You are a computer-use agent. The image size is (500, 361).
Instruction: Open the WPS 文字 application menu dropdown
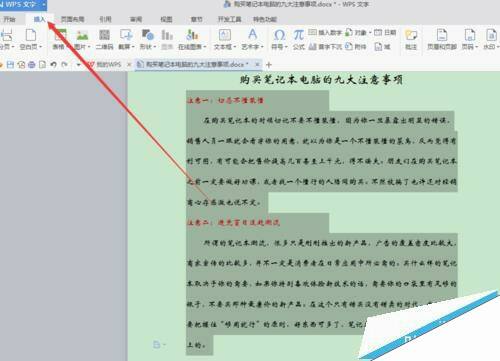tap(44, 4)
